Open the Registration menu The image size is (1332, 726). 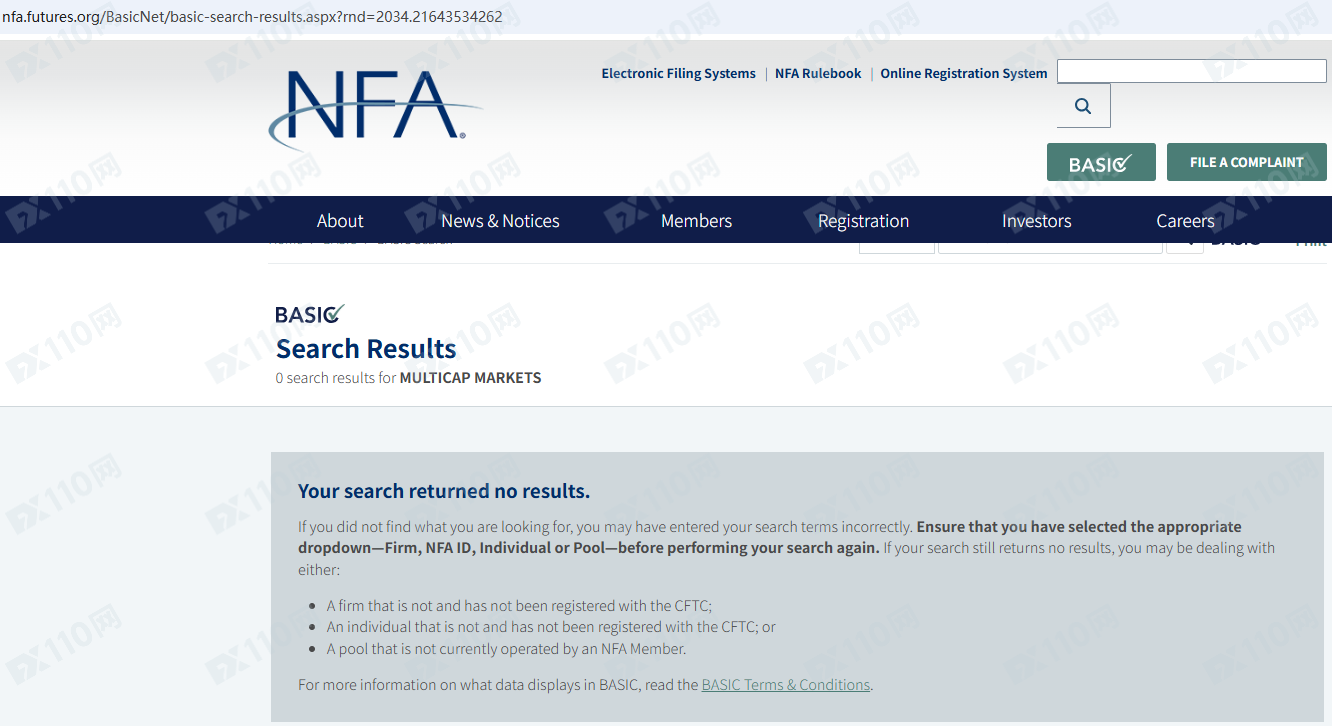864,221
